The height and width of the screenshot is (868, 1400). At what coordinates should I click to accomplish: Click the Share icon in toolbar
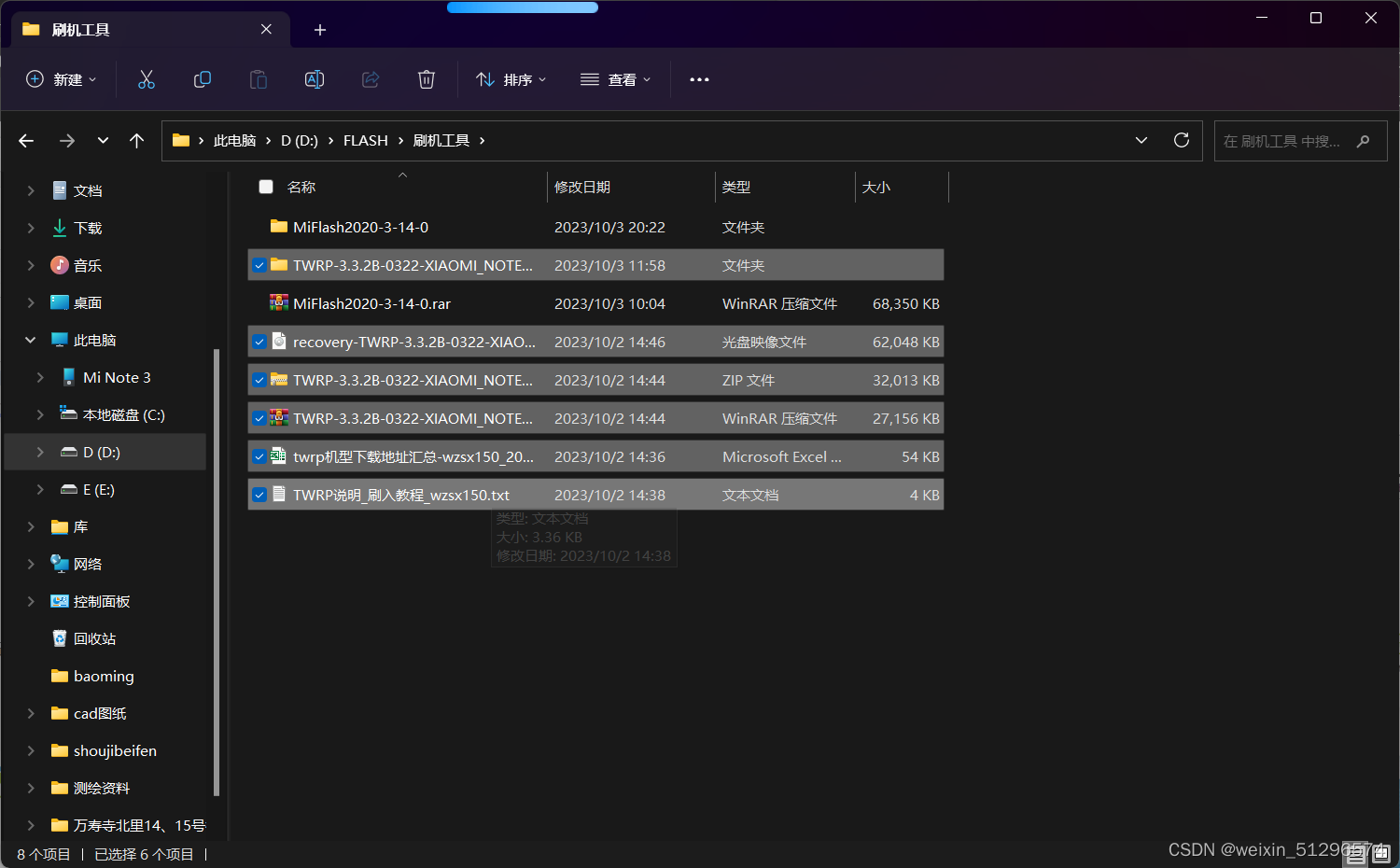(x=371, y=79)
